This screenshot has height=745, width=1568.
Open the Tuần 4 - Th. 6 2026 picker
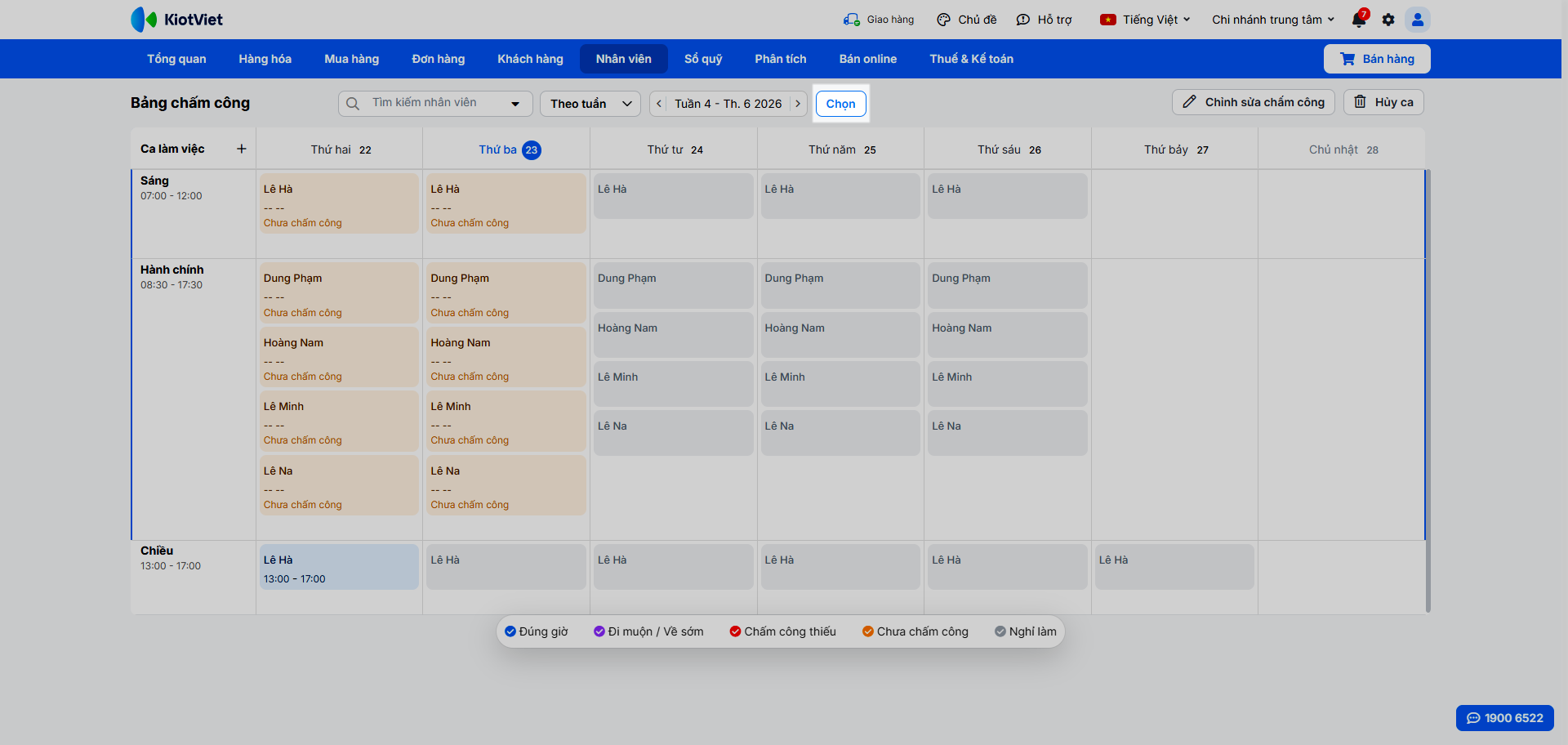pos(728,104)
